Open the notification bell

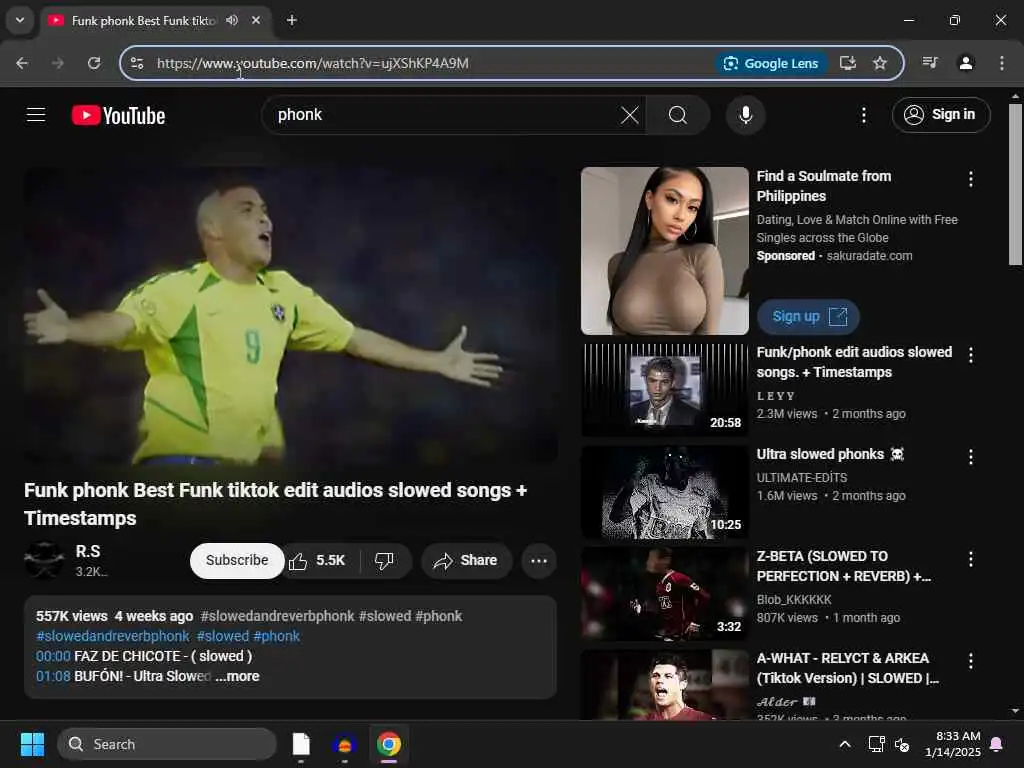[997, 744]
